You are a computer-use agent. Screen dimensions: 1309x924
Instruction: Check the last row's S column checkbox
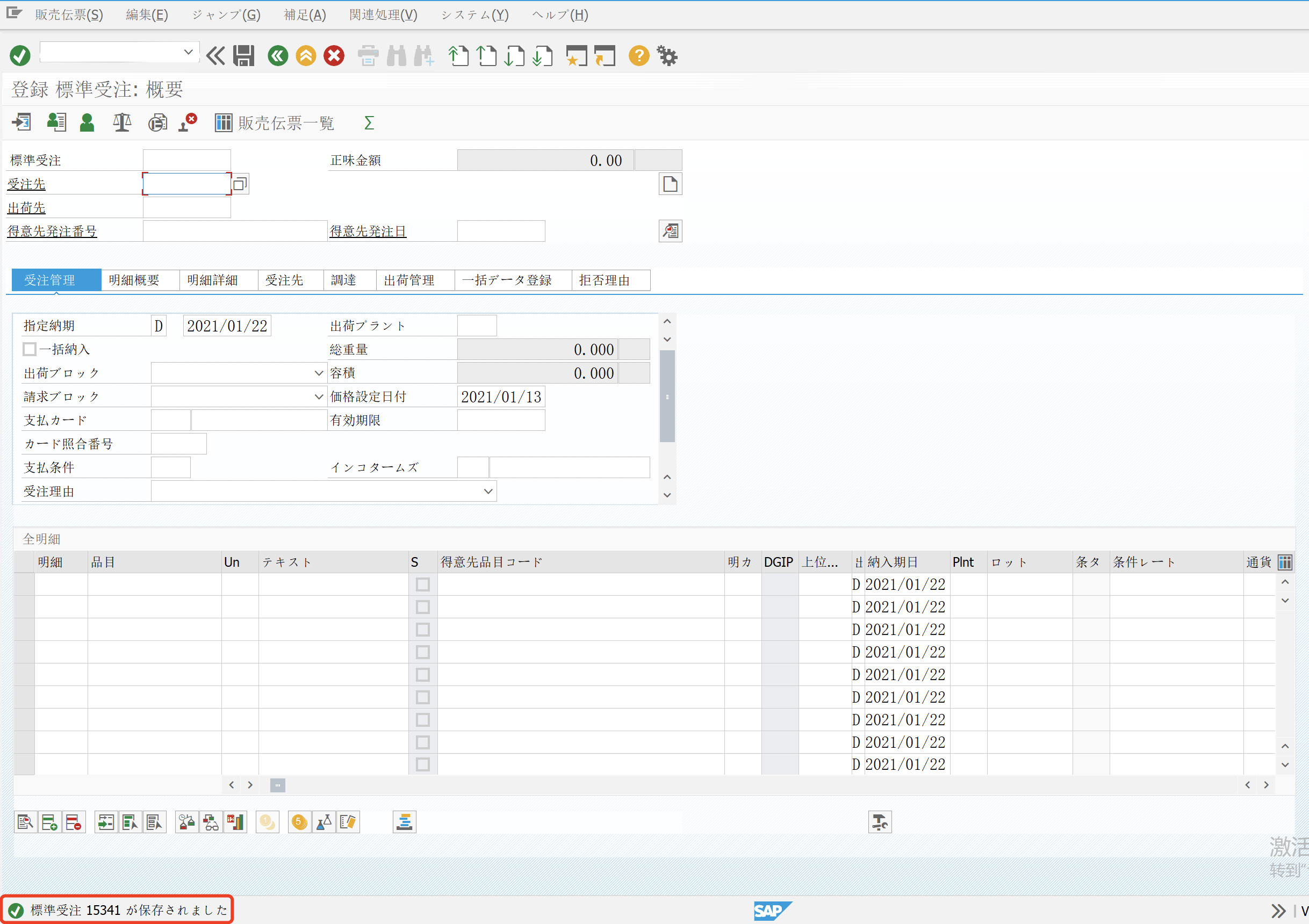[x=422, y=764]
